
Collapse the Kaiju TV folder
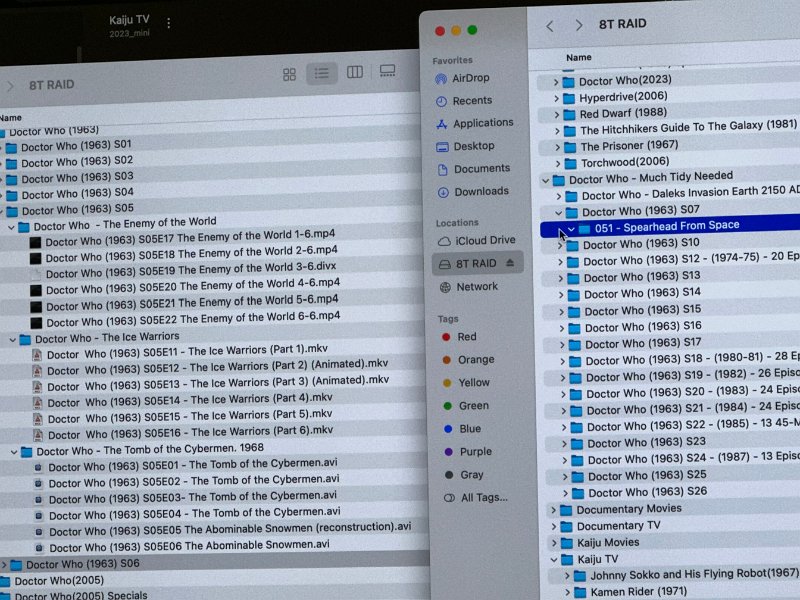coord(554,560)
